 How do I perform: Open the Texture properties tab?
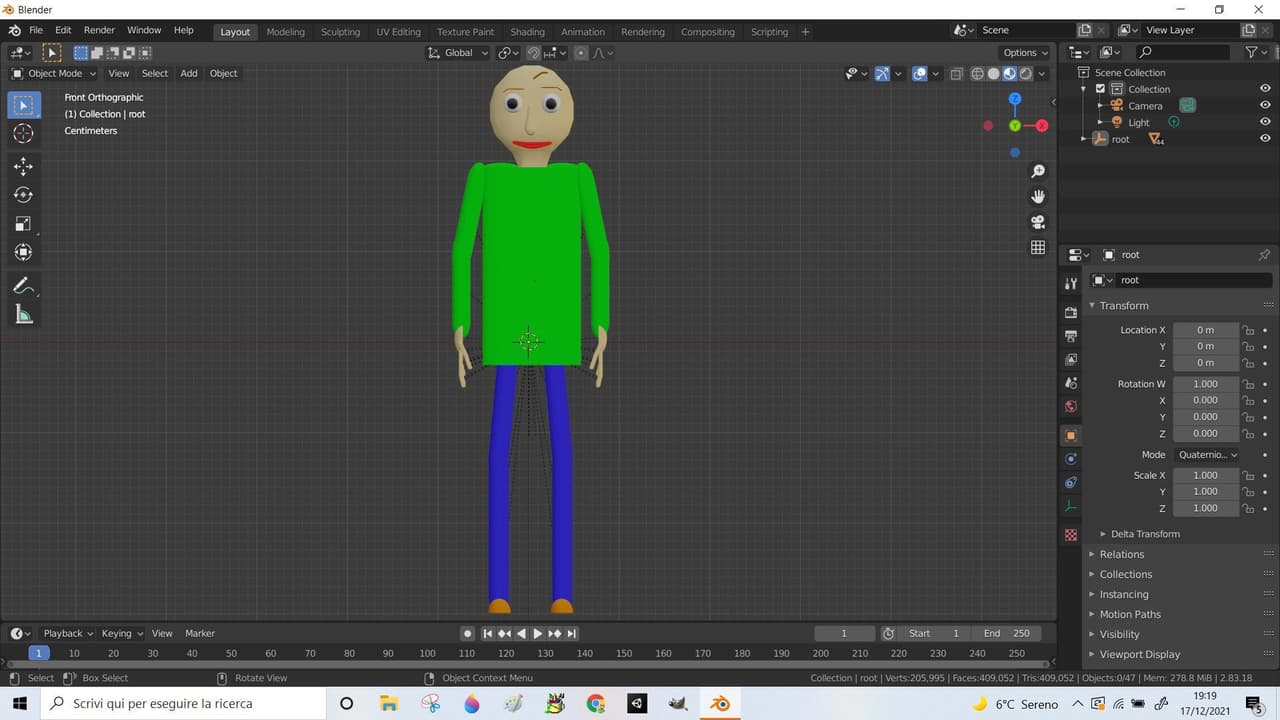1071,535
